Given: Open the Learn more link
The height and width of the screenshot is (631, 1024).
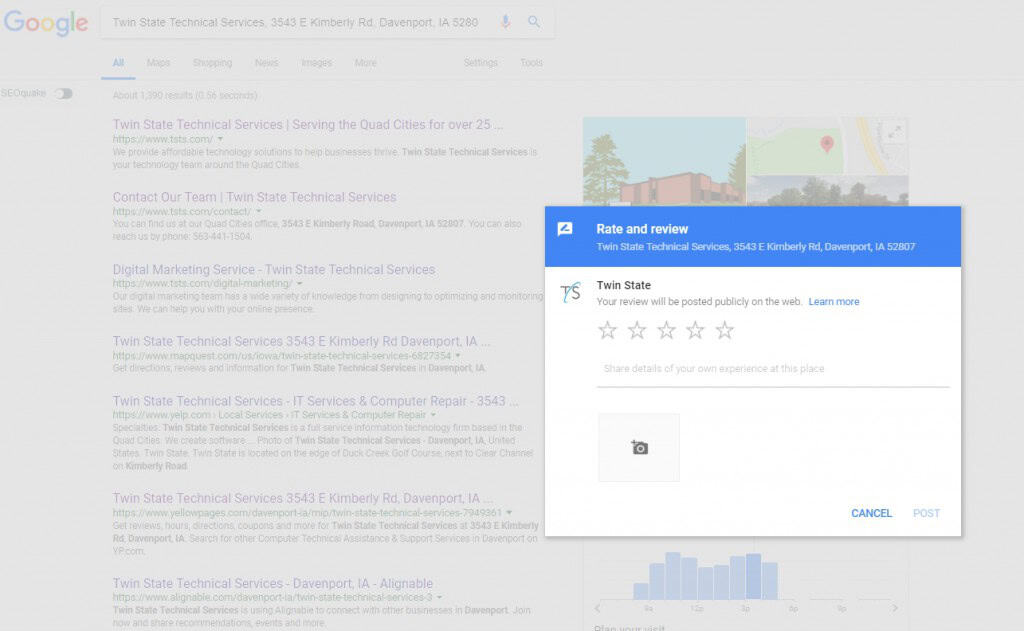Looking at the screenshot, I should click(x=834, y=302).
